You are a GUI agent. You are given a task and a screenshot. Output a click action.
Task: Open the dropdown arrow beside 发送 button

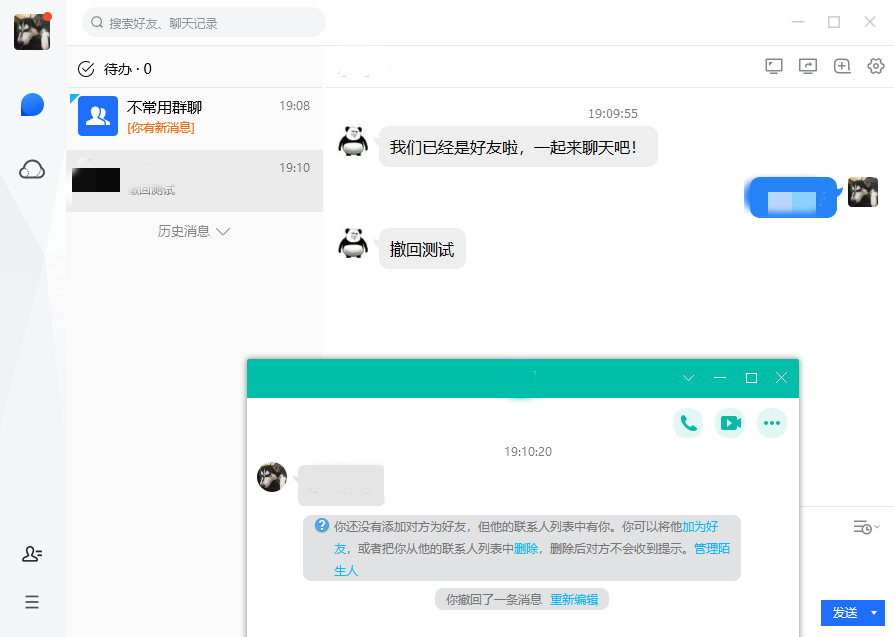[x=876, y=613]
